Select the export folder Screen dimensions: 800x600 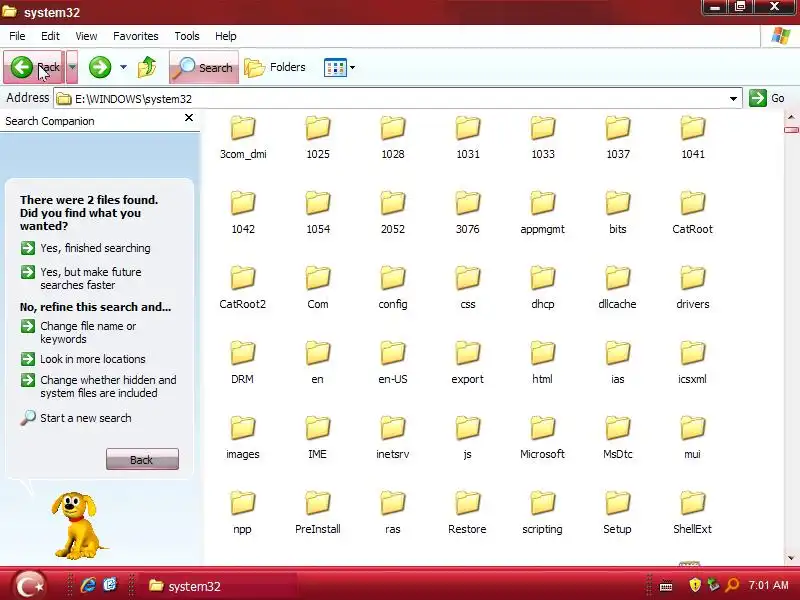point(467,362)
